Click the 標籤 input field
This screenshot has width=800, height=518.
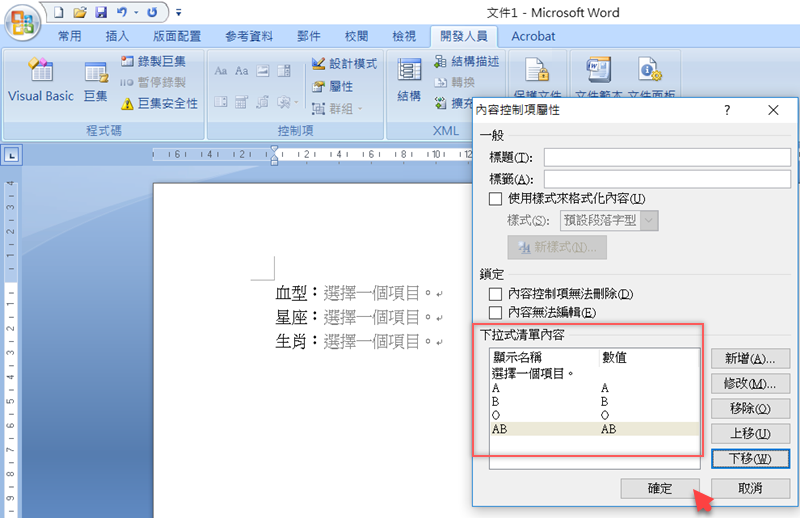pyautogui.click(x=667, y=179)
